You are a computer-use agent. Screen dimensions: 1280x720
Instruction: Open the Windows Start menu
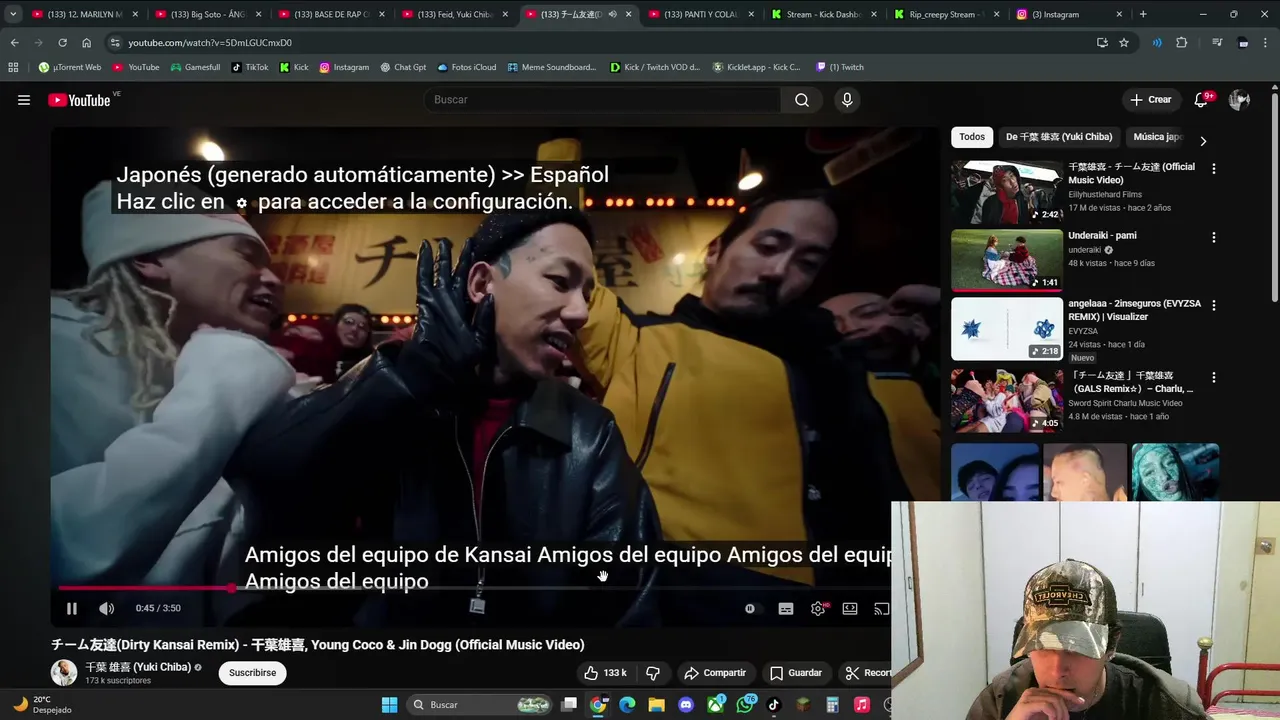[389, 705]
